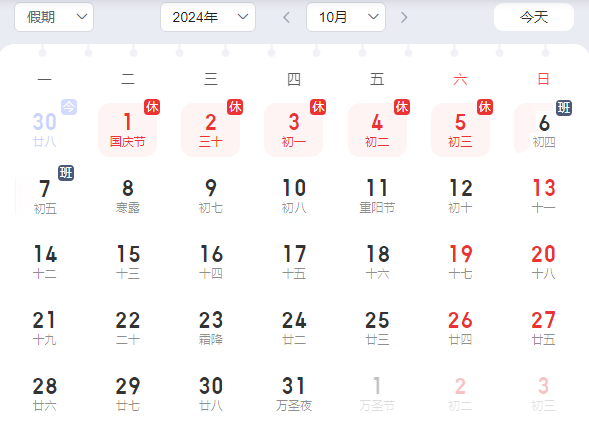Click the 今天 button

534,17
